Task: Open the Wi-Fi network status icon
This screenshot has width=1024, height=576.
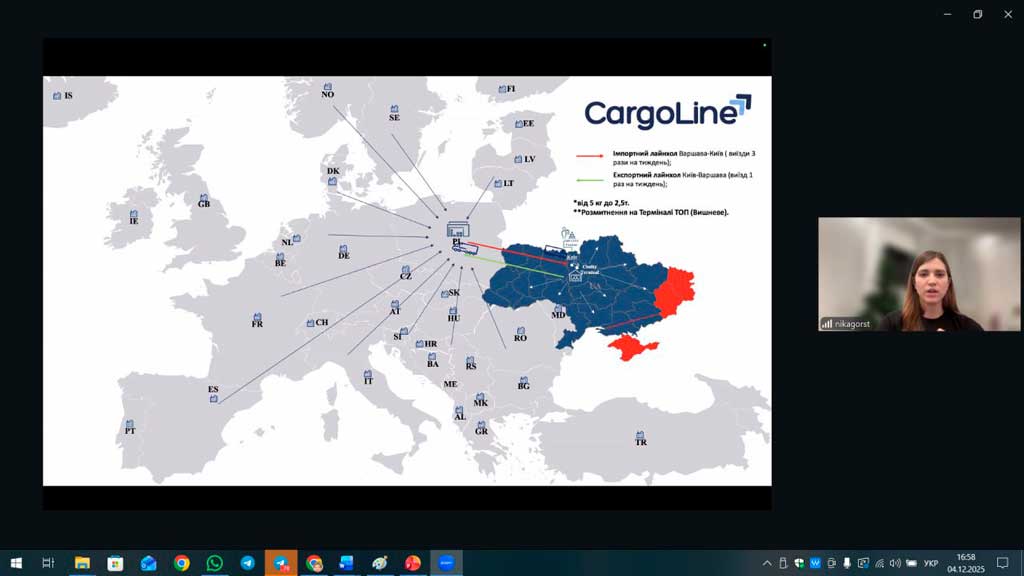Action: (879, 563)
